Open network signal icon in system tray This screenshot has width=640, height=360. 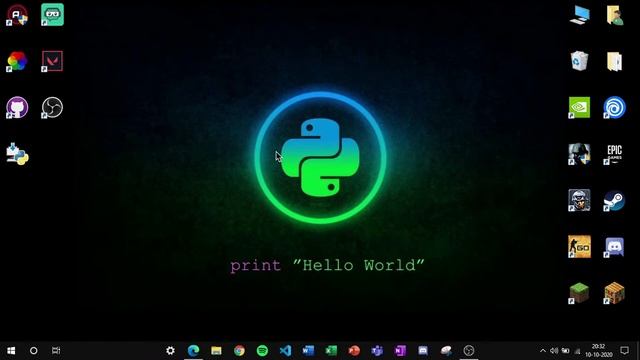577,351
